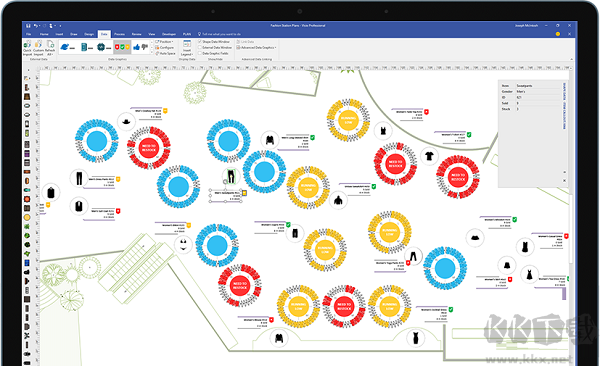This screenshot has width=600, height=366.
Task: Switch to the Developer ribbon tab
Action: coord(169,34)
